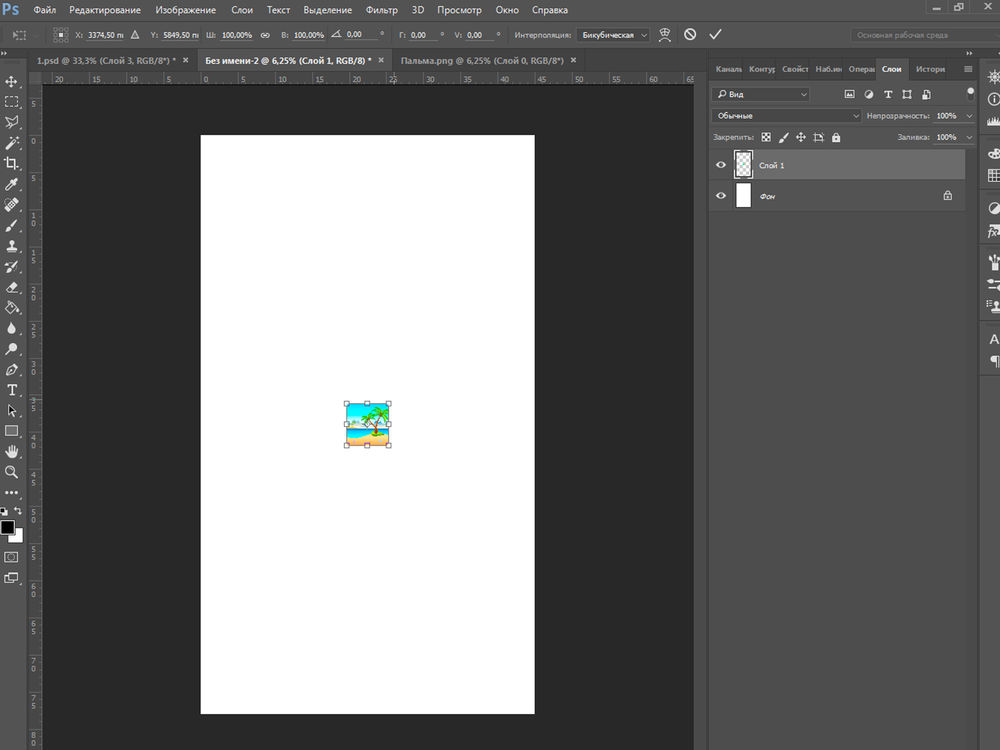Select the Horizontal Type tool
The height and width of the screenshot is (750, 1000).
[12, 390]
